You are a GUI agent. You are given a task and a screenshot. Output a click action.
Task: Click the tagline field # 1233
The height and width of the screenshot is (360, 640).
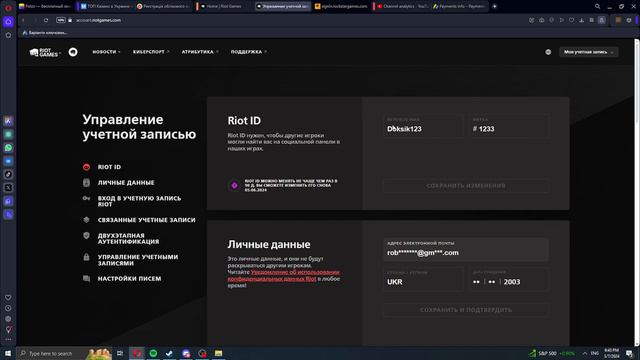[509, 126]
